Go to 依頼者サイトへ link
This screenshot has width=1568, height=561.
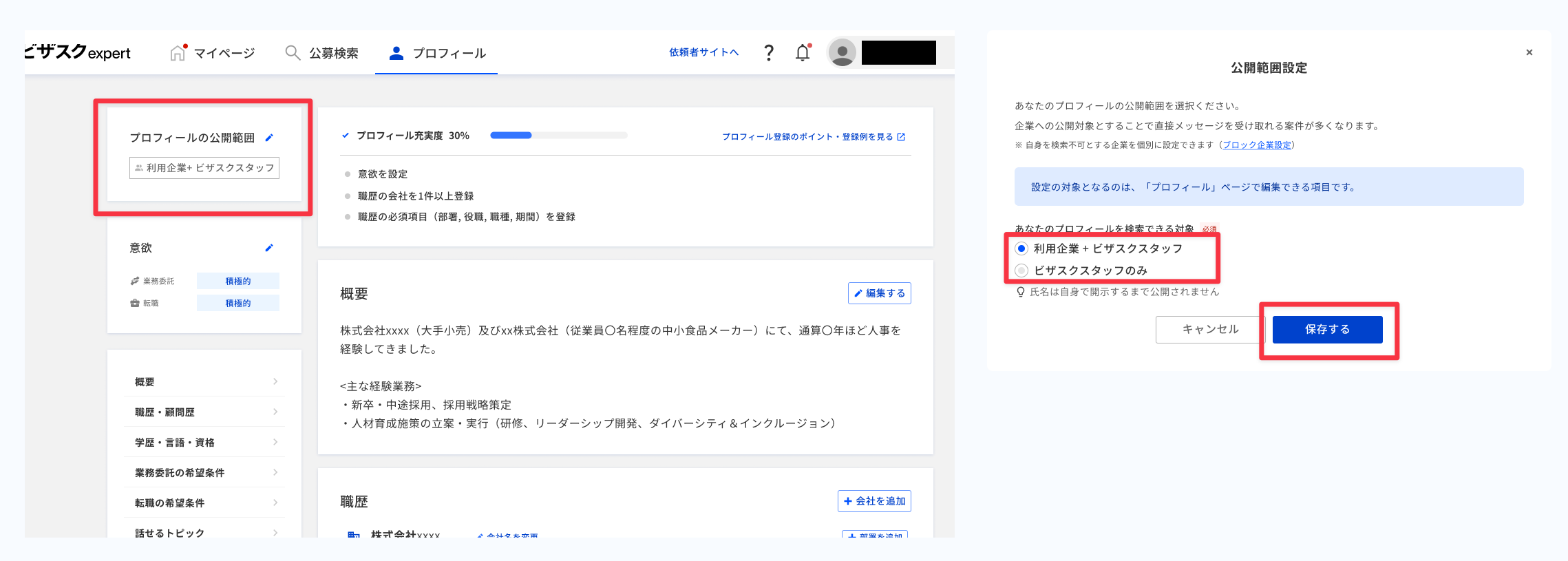tap(703, 52)
